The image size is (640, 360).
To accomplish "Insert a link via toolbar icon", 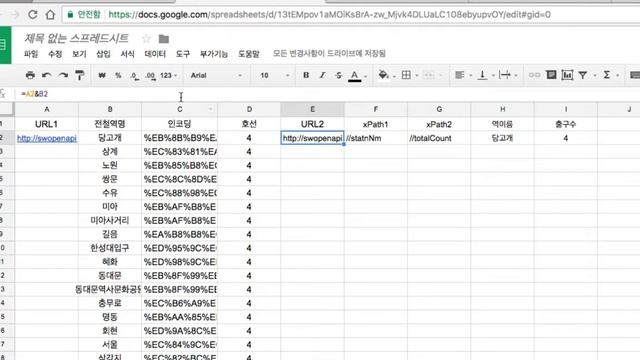I will [x=534, y=75].
